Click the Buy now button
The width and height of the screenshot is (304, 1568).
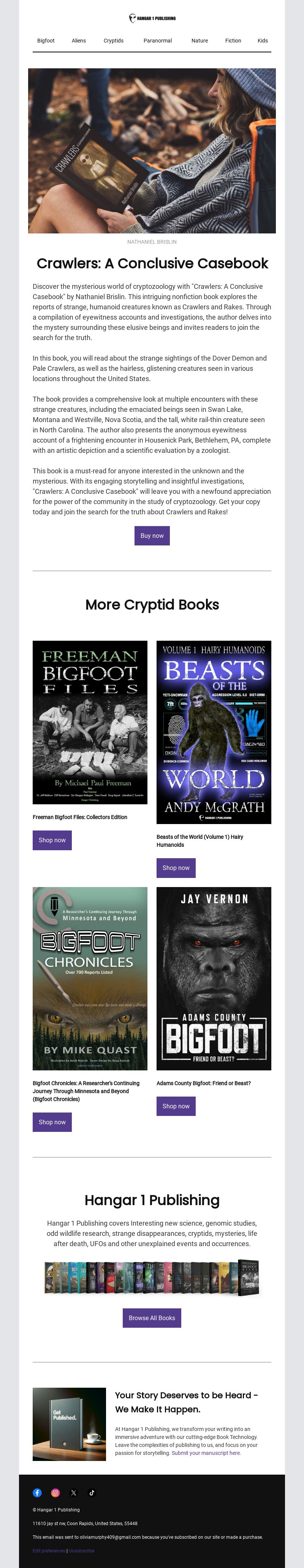click(x=152, y=536)
